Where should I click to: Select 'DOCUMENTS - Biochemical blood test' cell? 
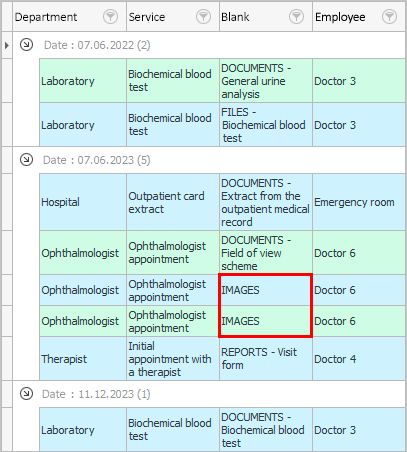pos(266,430)
